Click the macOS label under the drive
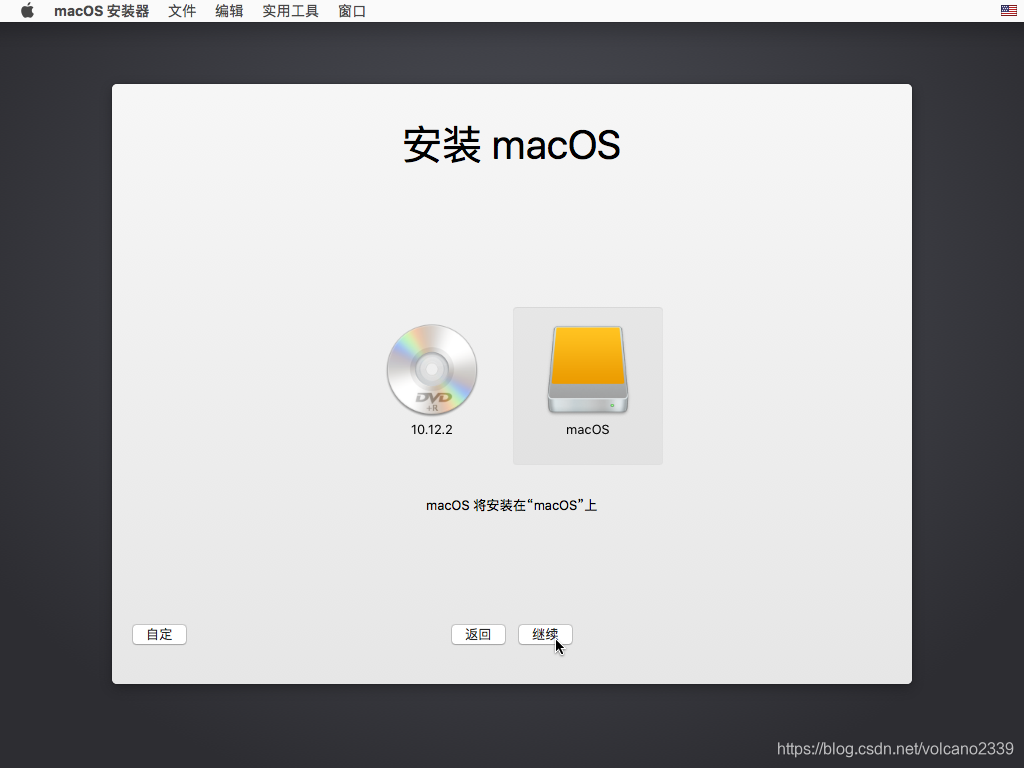The width and height of the screenshot is (1024, 768). coord(588,430)
